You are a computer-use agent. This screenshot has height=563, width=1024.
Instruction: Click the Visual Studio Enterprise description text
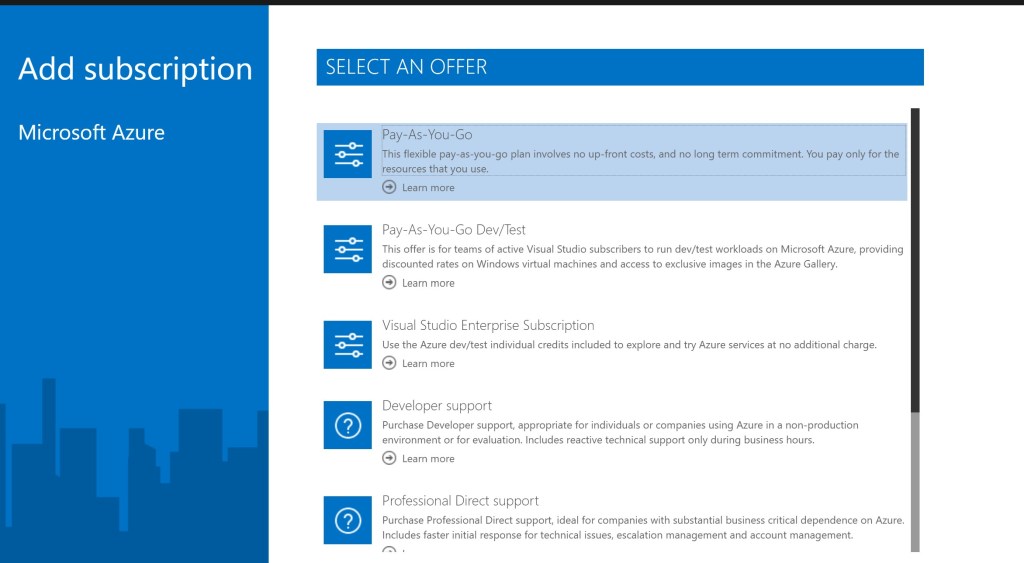pos(629,345)
